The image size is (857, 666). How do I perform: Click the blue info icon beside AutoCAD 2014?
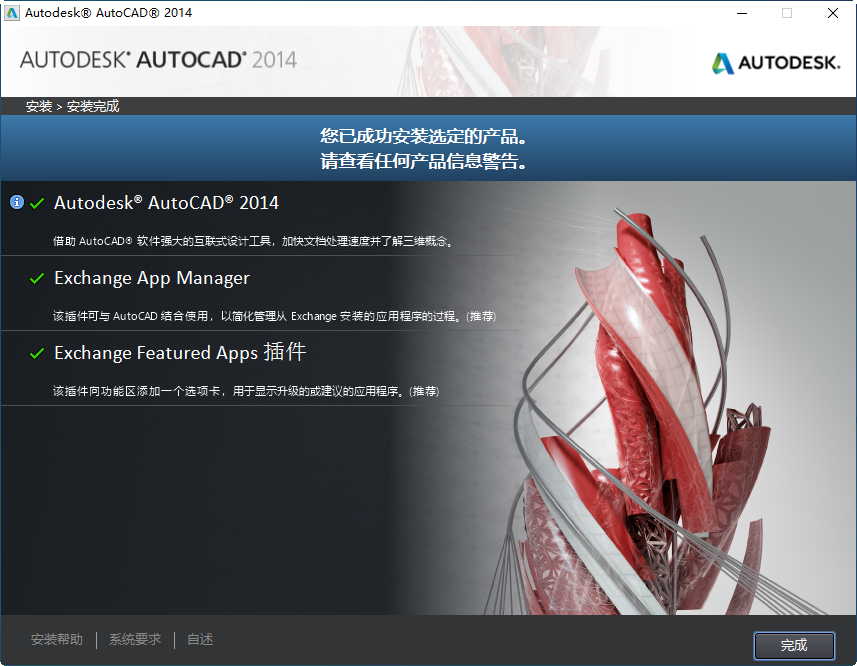pyautogui.click(x=17, y=202)
